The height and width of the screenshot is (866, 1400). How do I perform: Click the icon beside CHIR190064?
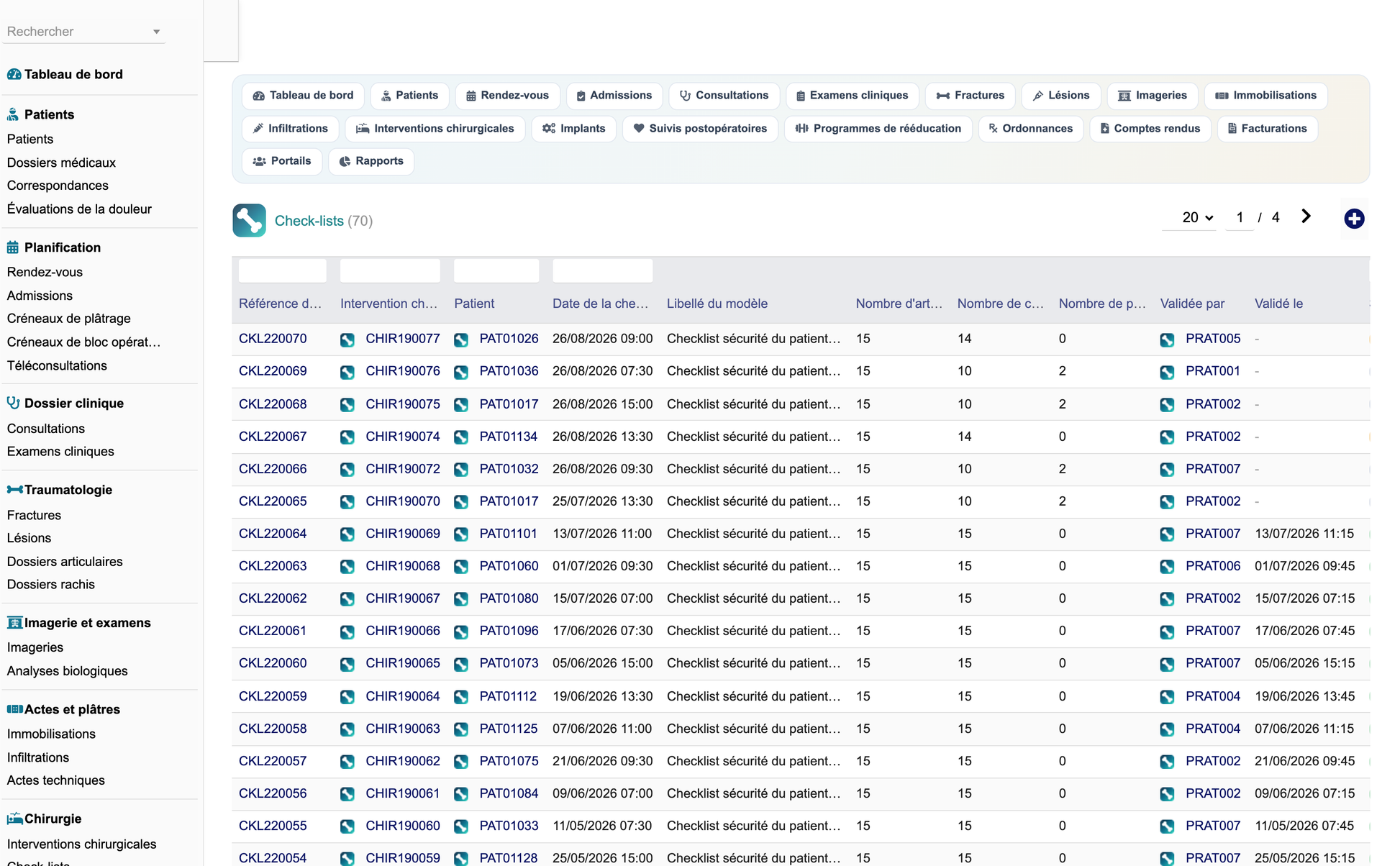pyautogui.click(x=347, y=697)
